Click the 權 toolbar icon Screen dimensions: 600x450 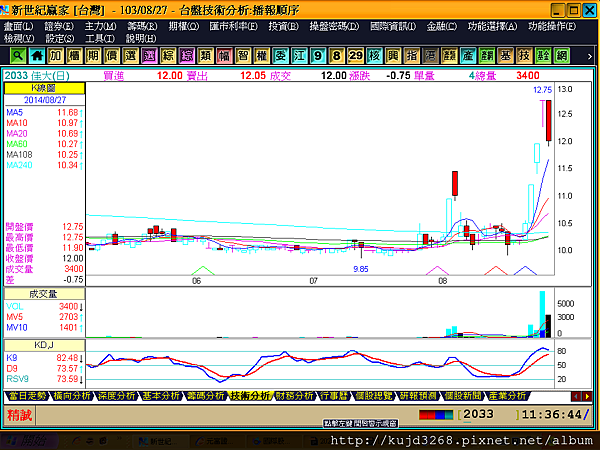tap(262, 56)
